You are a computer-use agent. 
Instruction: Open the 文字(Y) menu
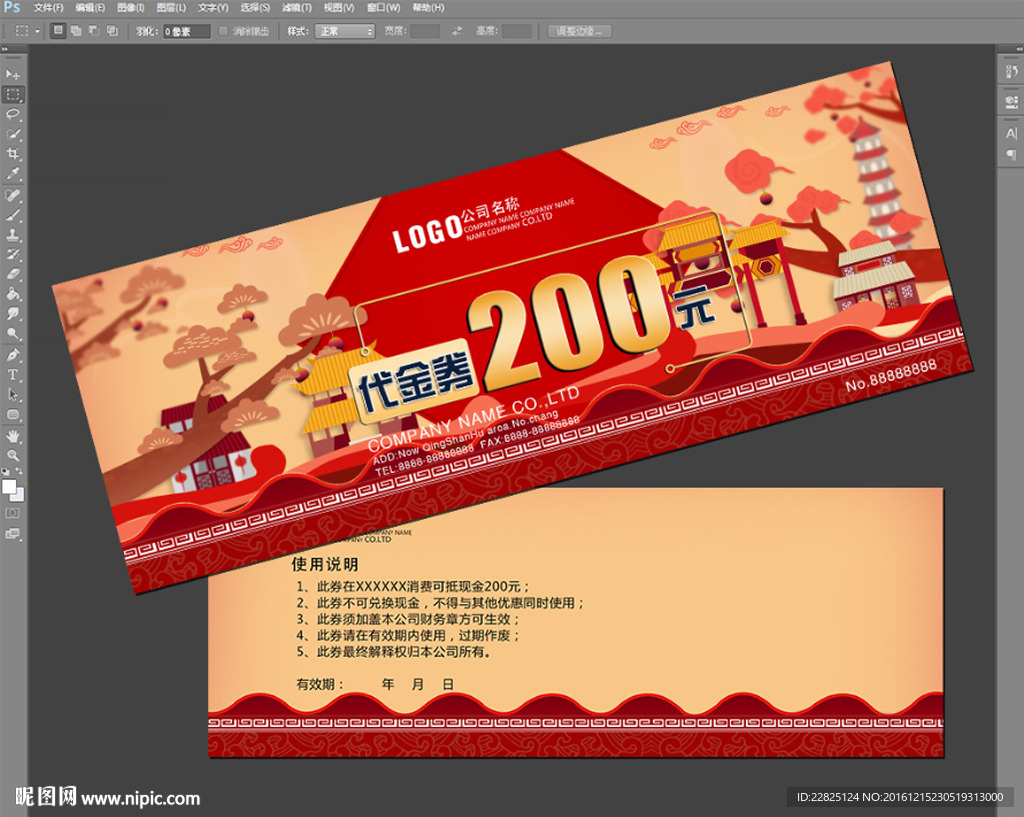tap(213, 8)
